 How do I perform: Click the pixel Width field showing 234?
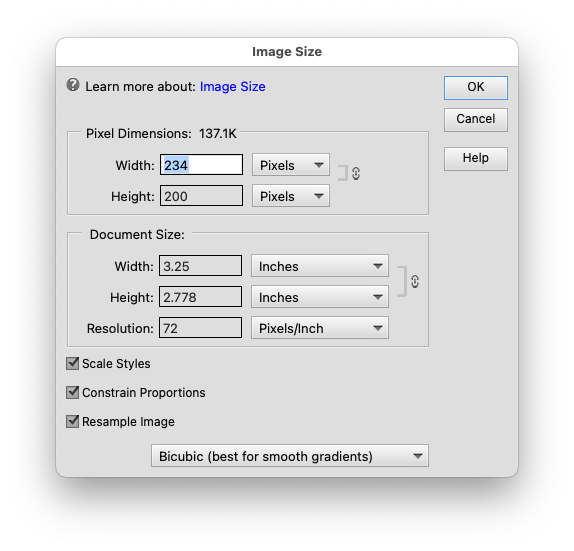click(x=201, y=165)
